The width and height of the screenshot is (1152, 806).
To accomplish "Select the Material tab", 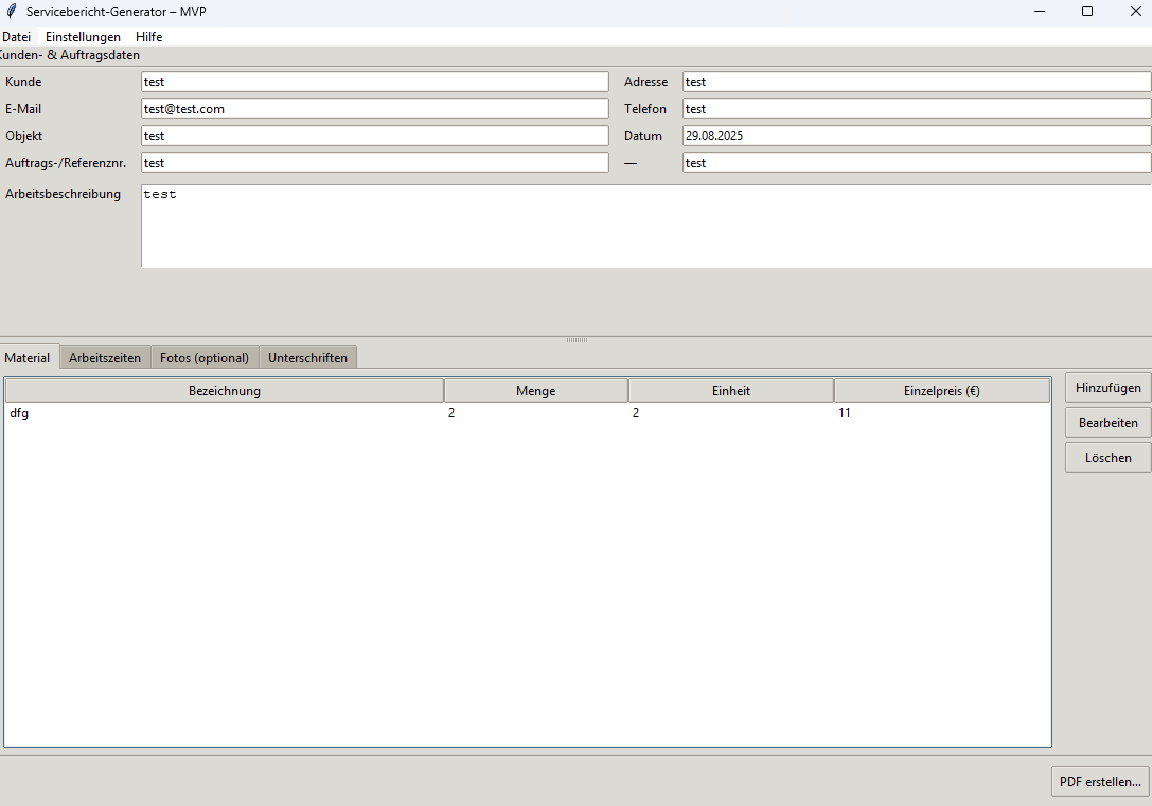I will point(29,357).
